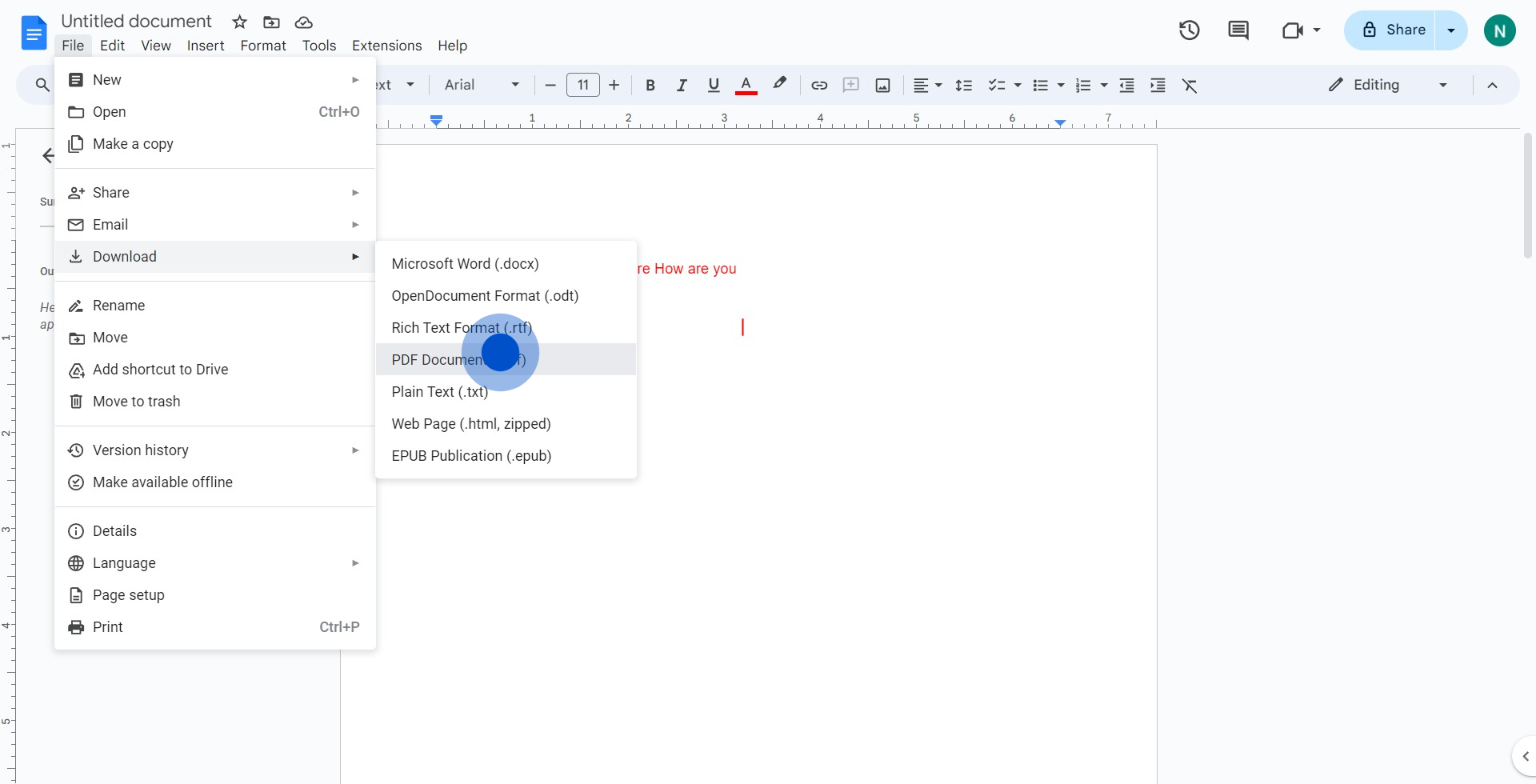Open the Extensions menu
This screenshot has width=1536, height=784.
coord(386,46)
